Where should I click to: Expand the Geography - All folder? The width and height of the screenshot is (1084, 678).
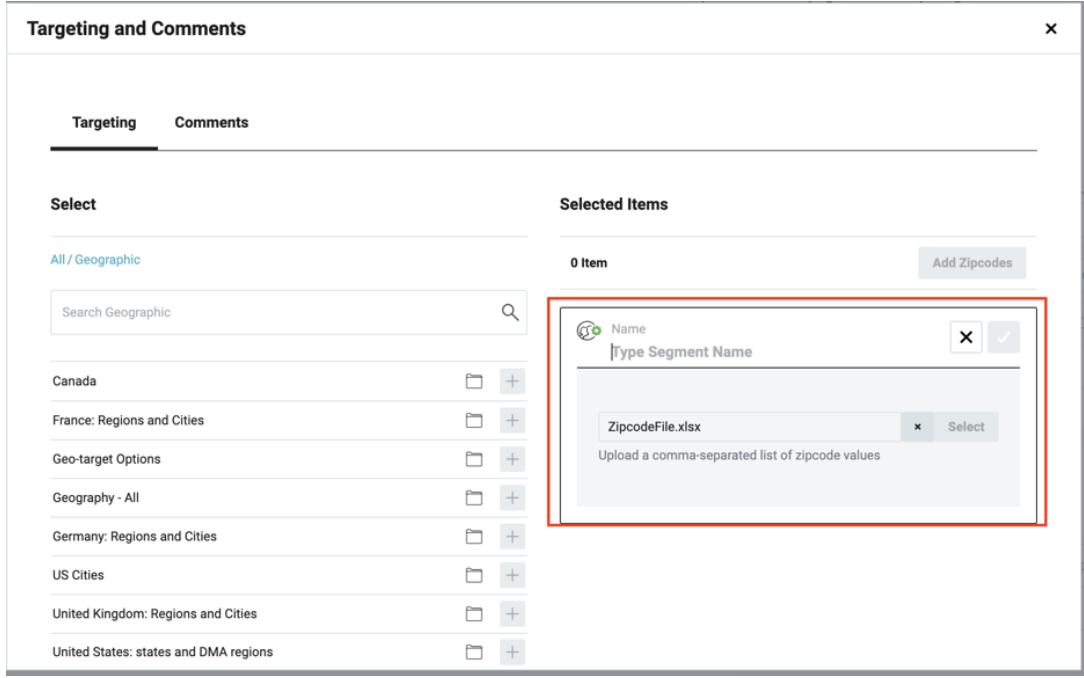(474, 497)
